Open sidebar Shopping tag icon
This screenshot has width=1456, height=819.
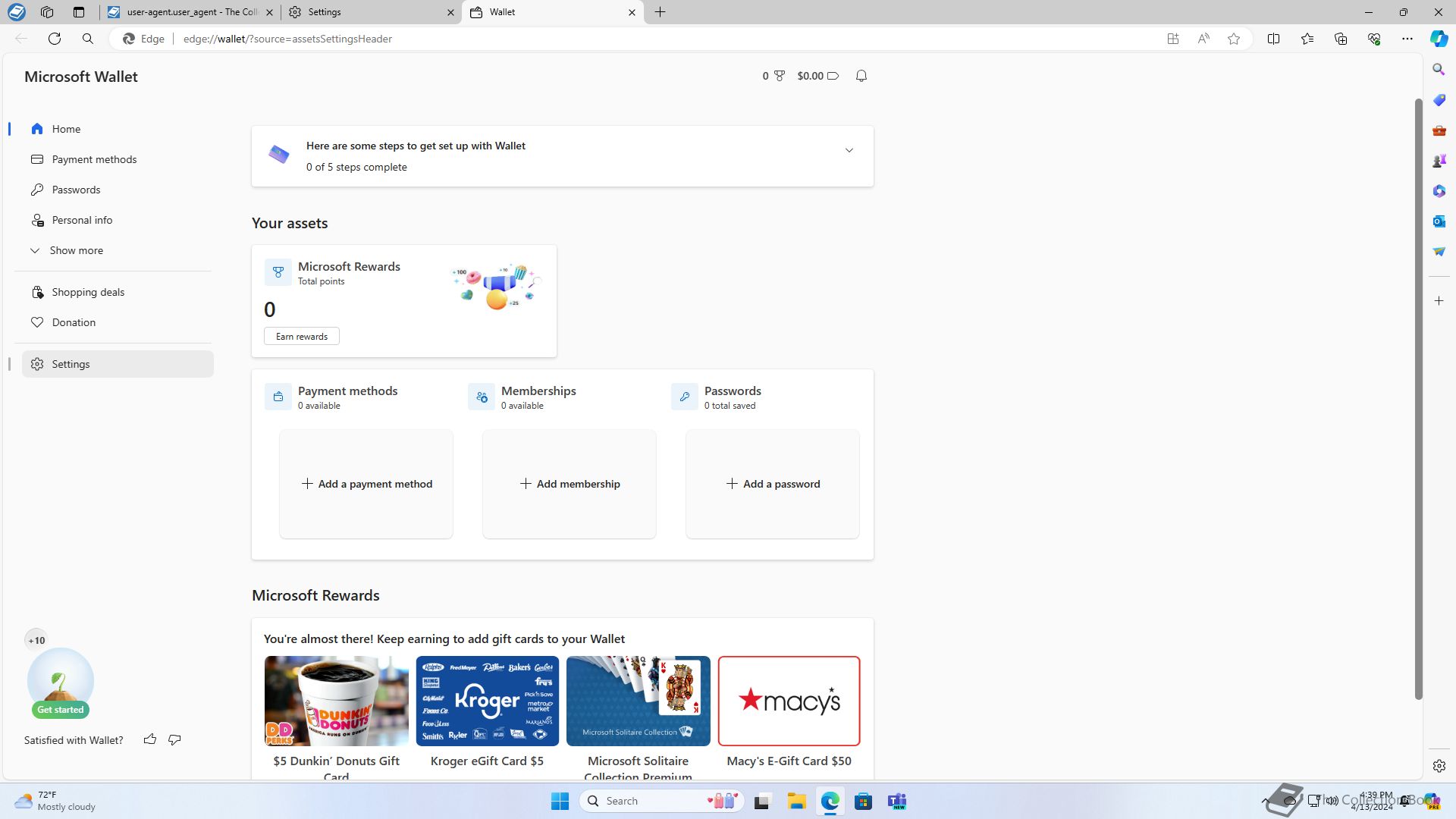click(1439, 100)
